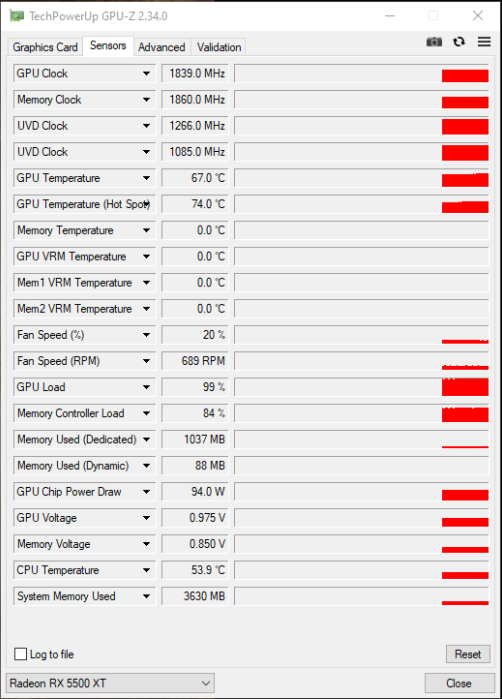This screenshot has width=502, height=699.
Task: Click the GPU Chip Power Draw value field
Action: [195, 492]
